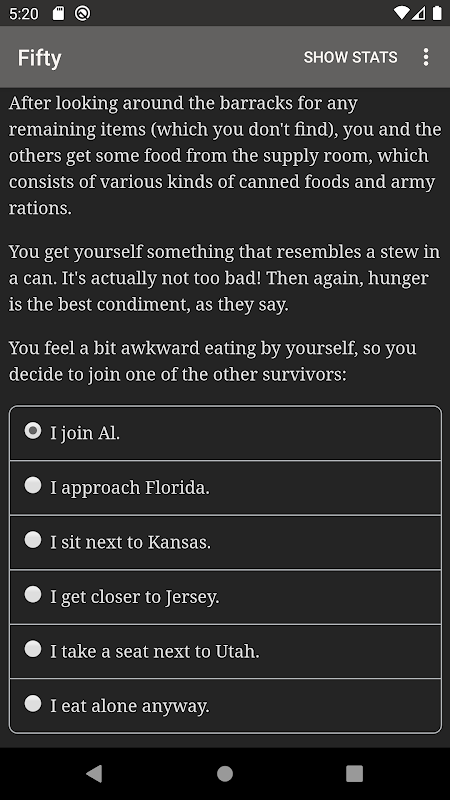Tap the do-not-disturb style notification icon
The width and height of the screenshot is (450, 800).
point(82,13)
